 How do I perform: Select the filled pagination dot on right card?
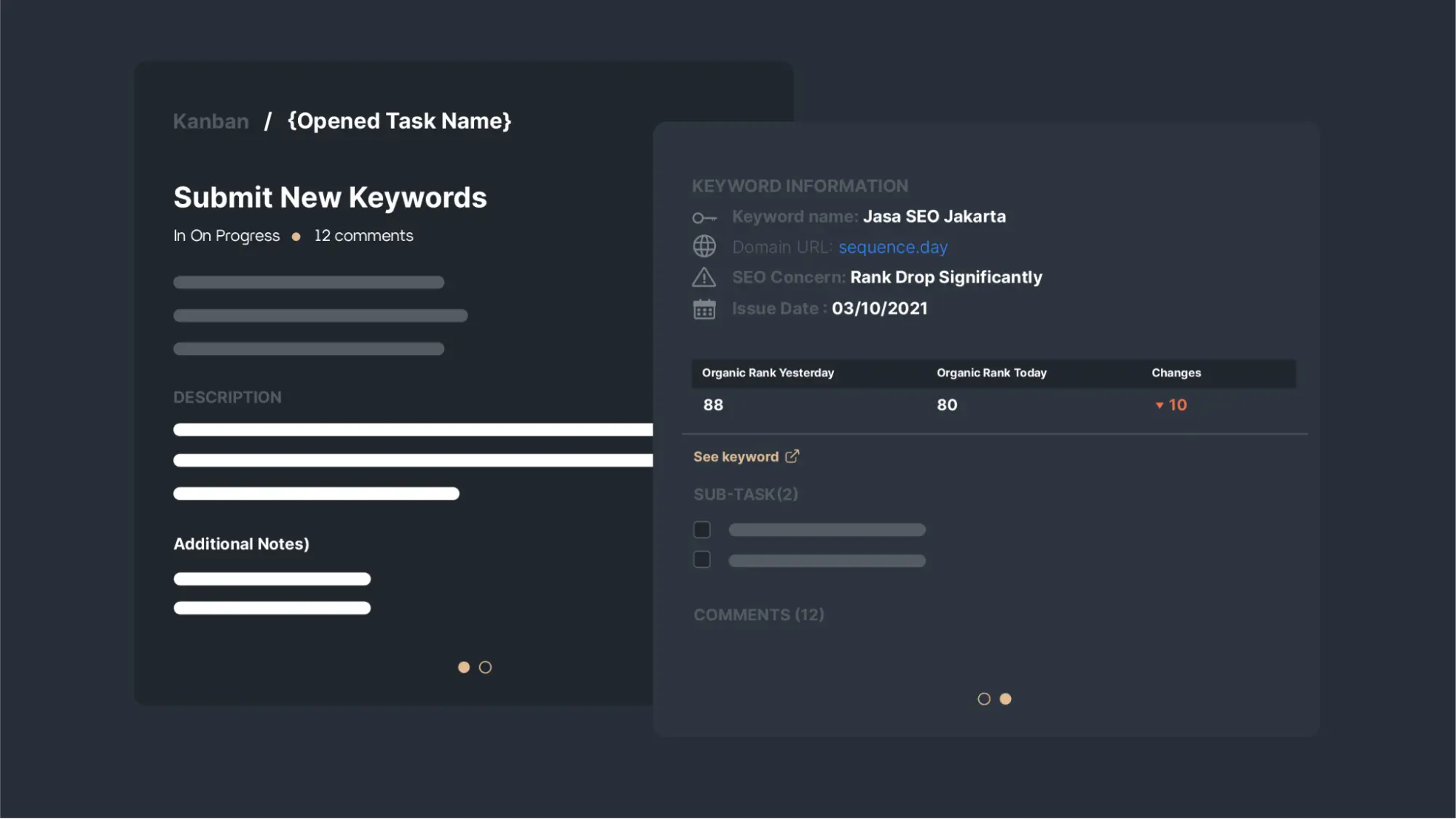(x=1005, y=699)
